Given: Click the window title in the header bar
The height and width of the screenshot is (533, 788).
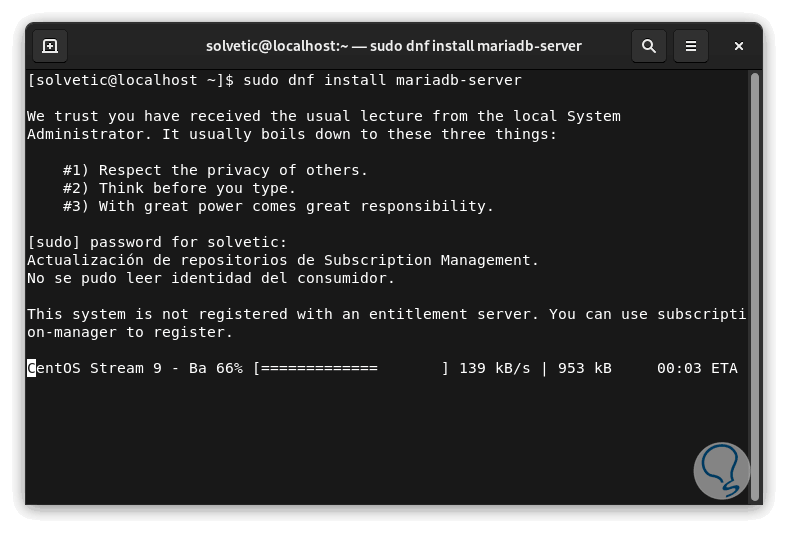Looking at the screenshot, I should tap(393, 46).
